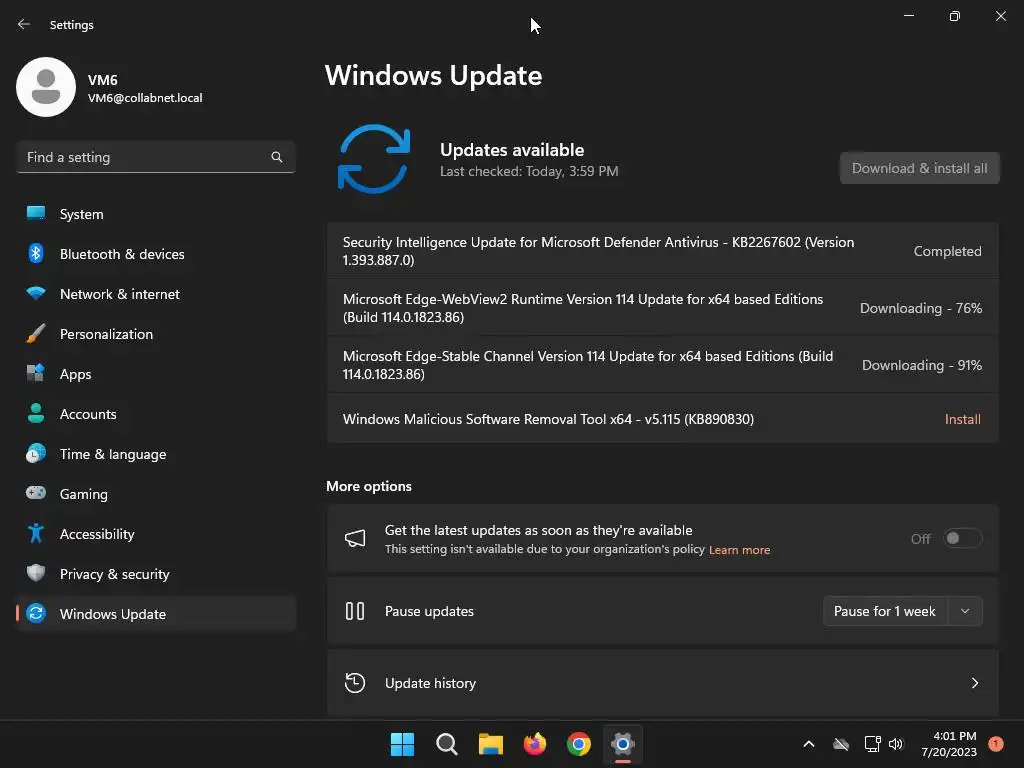1024x768 pixels.
Task: Open Network & internet settings
Action: coord(155,293)
